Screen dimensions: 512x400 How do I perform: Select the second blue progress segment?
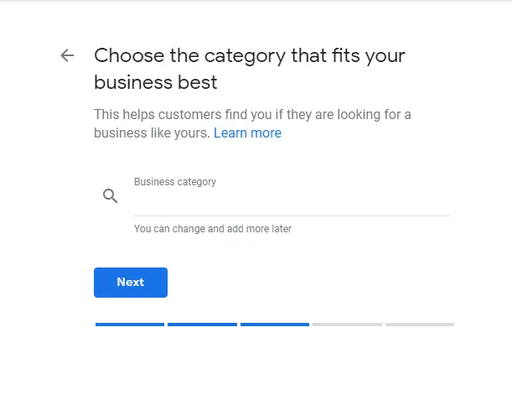202,324
